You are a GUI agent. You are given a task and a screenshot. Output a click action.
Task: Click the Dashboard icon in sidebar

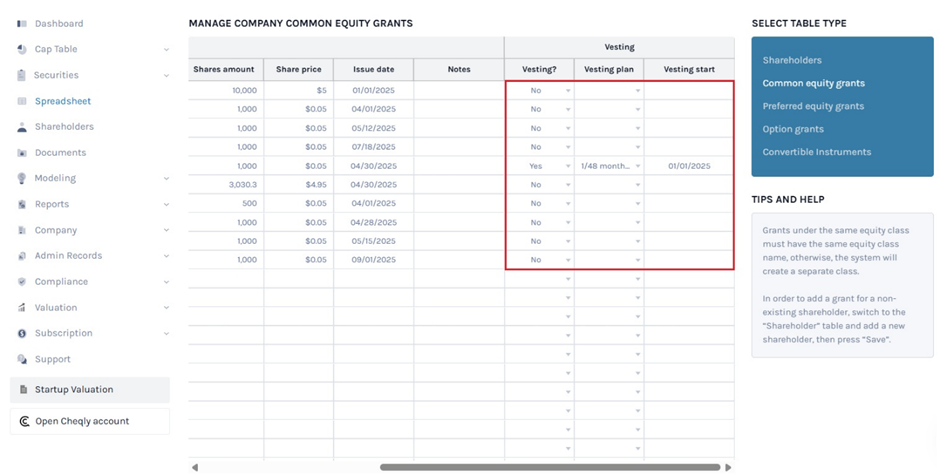23,23
